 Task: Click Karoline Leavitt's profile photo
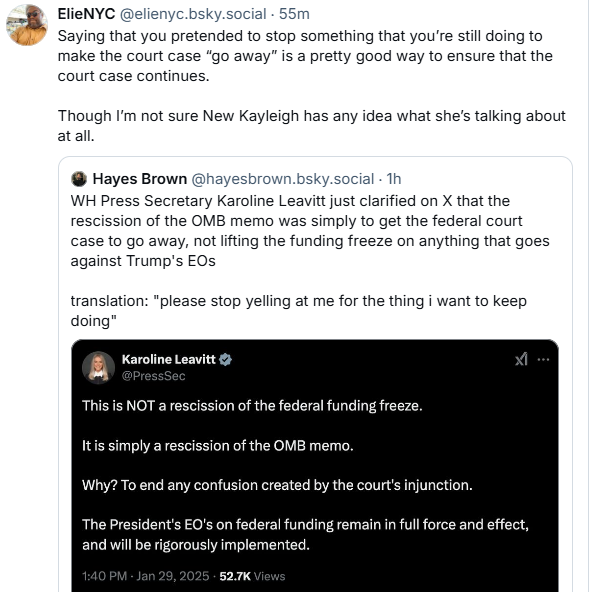[x=99, y=367]
